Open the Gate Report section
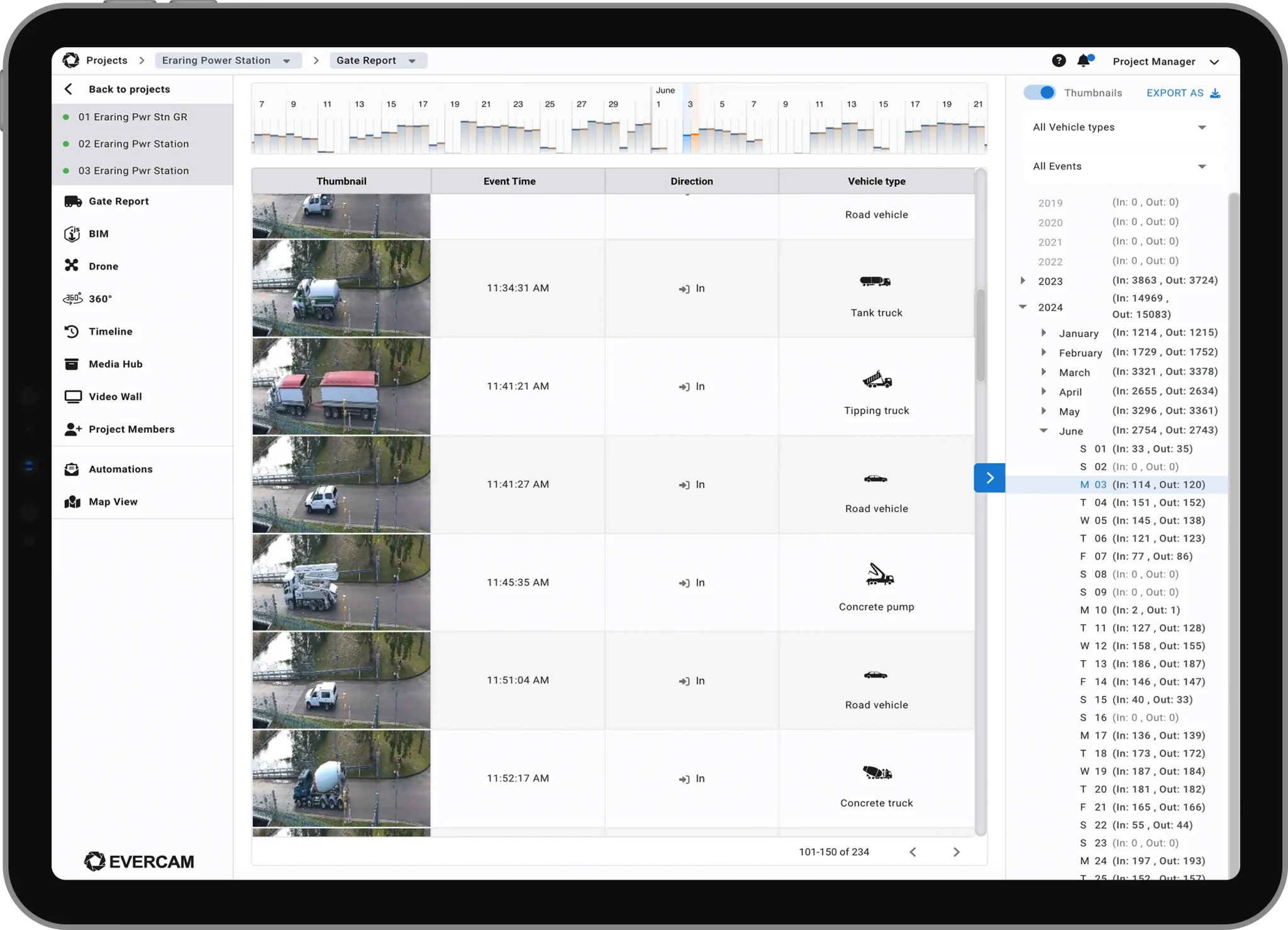Image resolution: width=1288 pixels, height=930 pixels. click(x=118, y=201)
